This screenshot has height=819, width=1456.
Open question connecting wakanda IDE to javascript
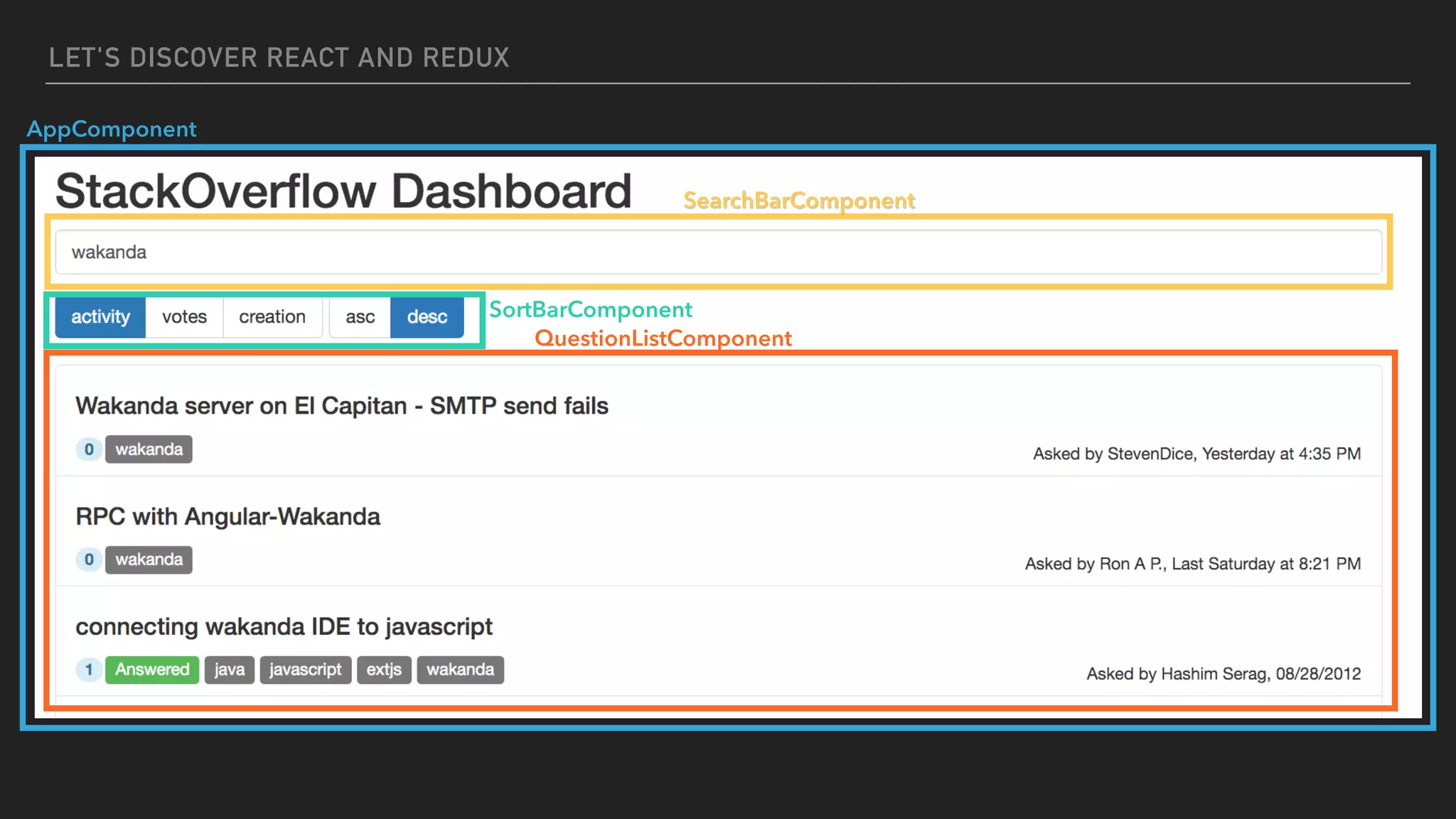point(284,627)
